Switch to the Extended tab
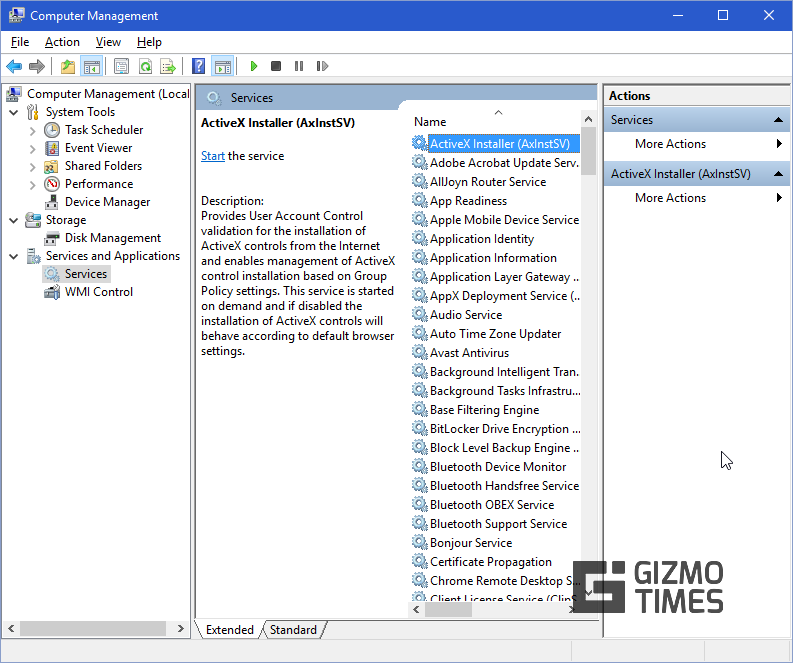 coord(230,630)
